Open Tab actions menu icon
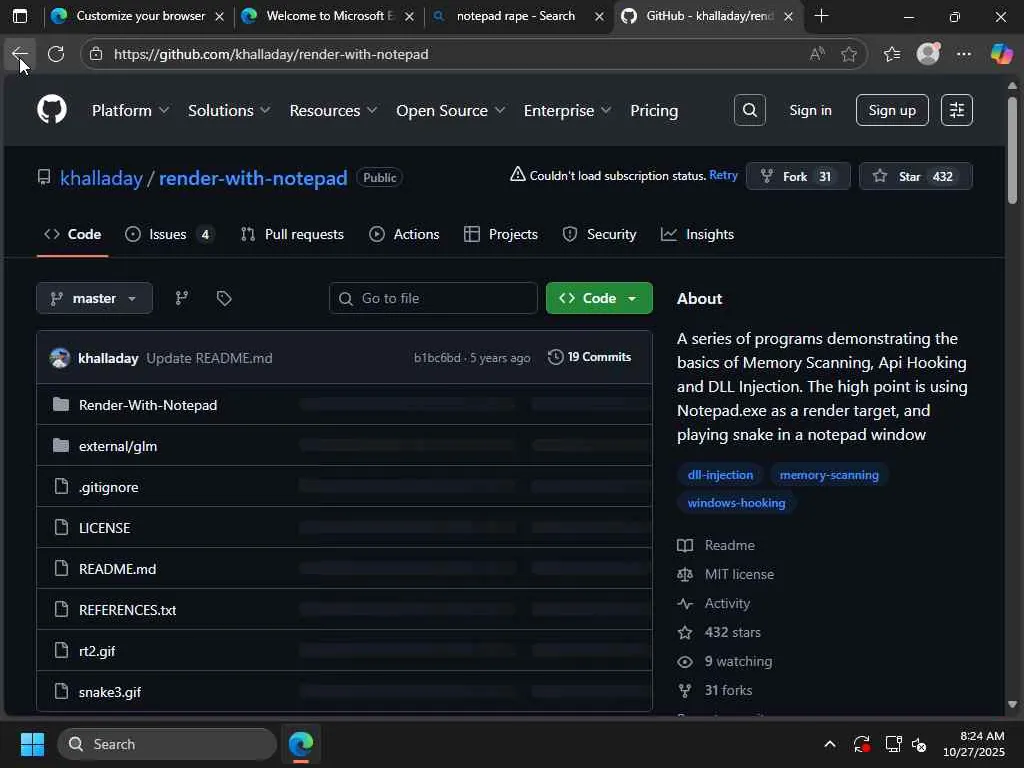The height and width of the screenshot is (768, 1024). click(20, 16)
